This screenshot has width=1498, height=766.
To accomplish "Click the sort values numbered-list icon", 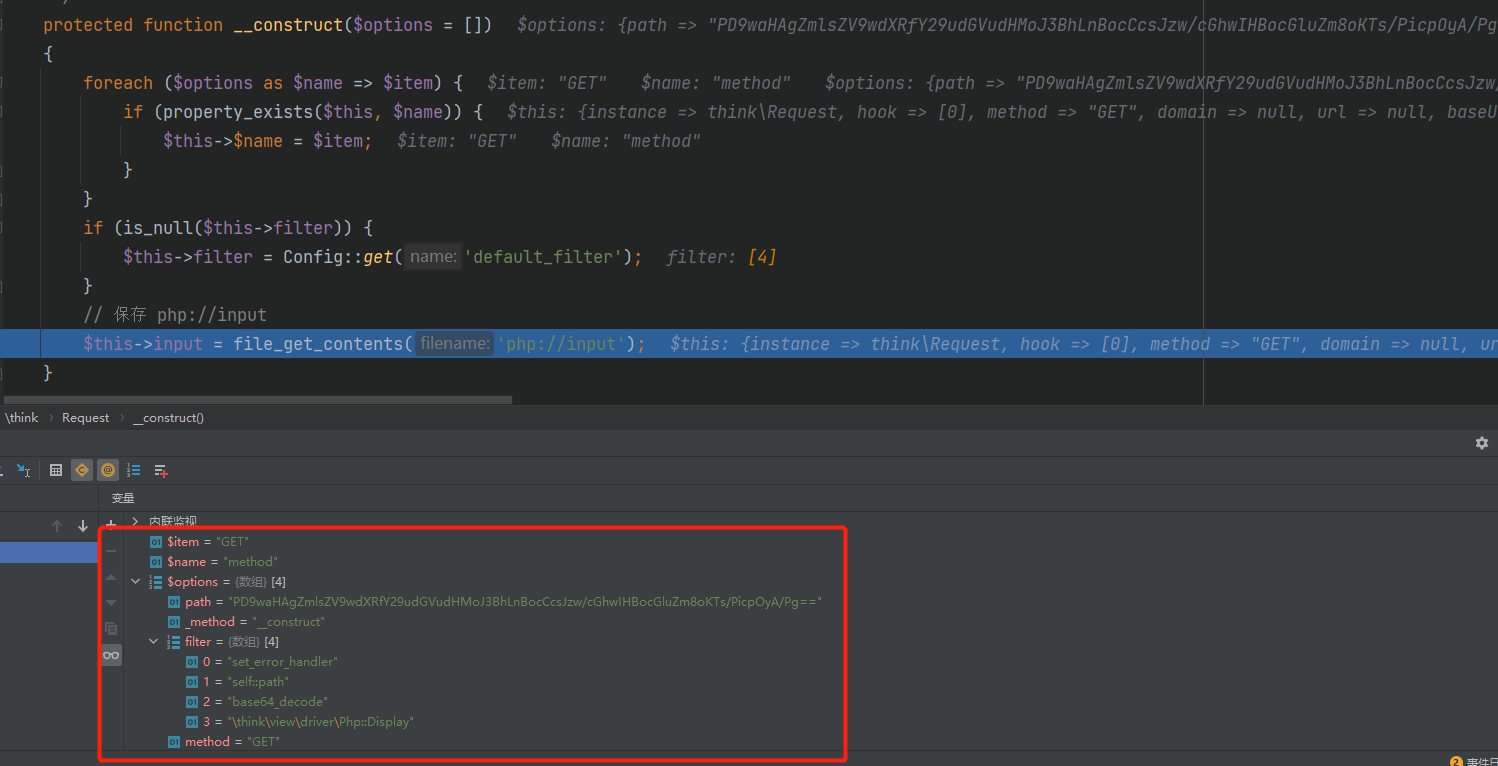I will point(134,470).
